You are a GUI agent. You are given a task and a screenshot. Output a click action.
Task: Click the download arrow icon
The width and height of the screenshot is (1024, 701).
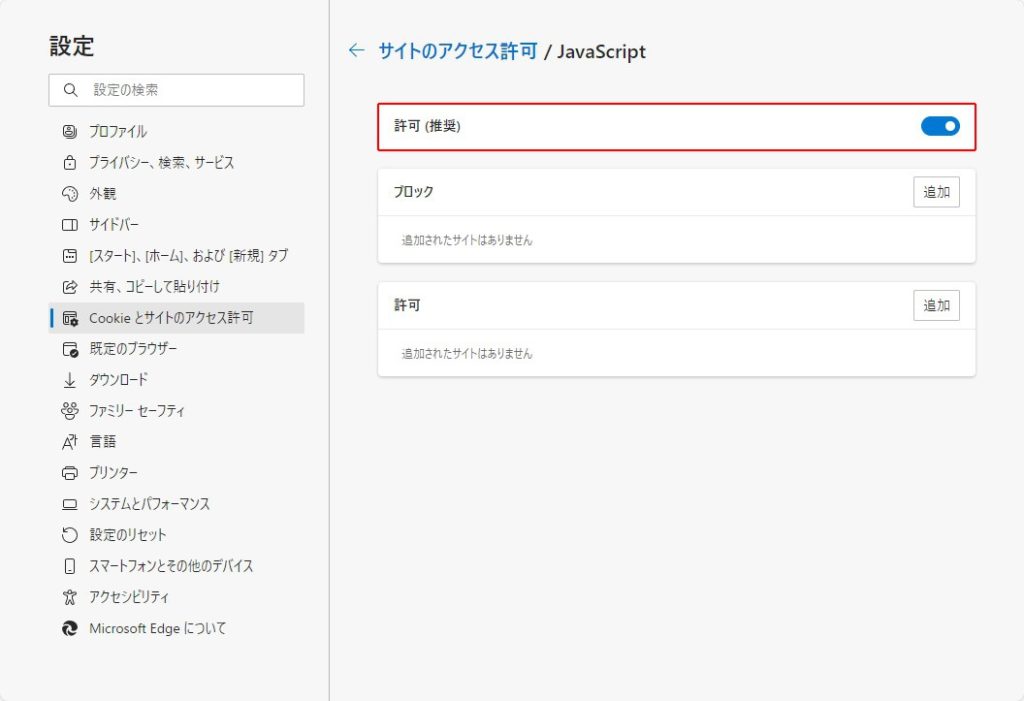(x=69, y=380)
